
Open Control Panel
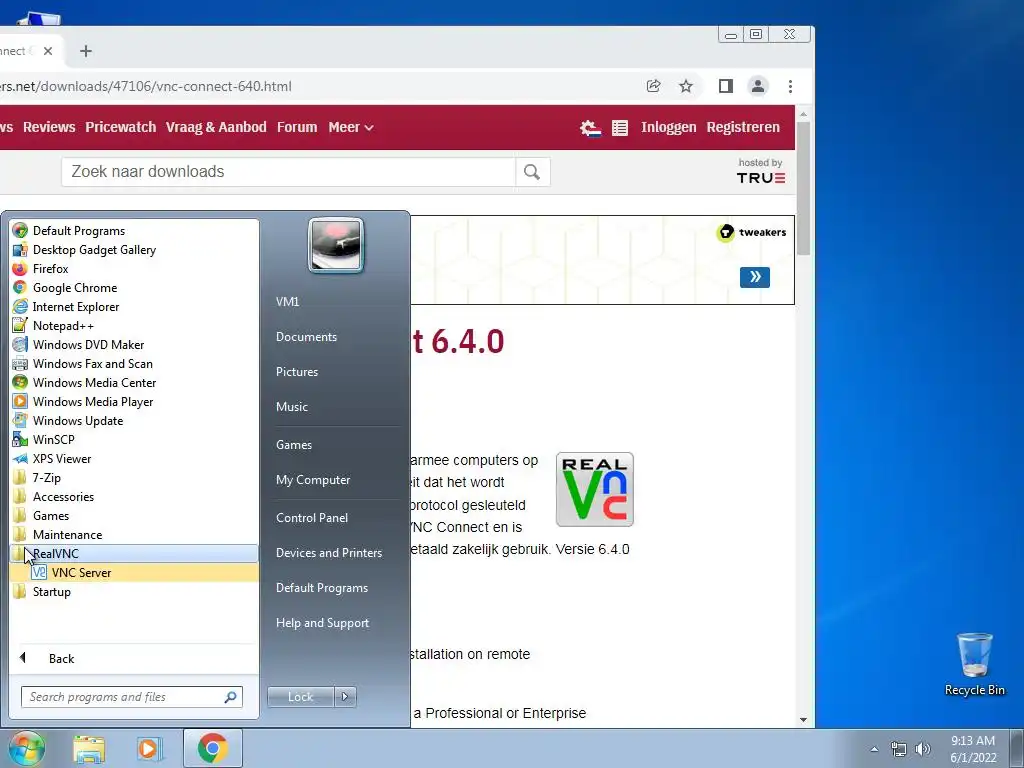pyautogui.click(x=312, y=518)
